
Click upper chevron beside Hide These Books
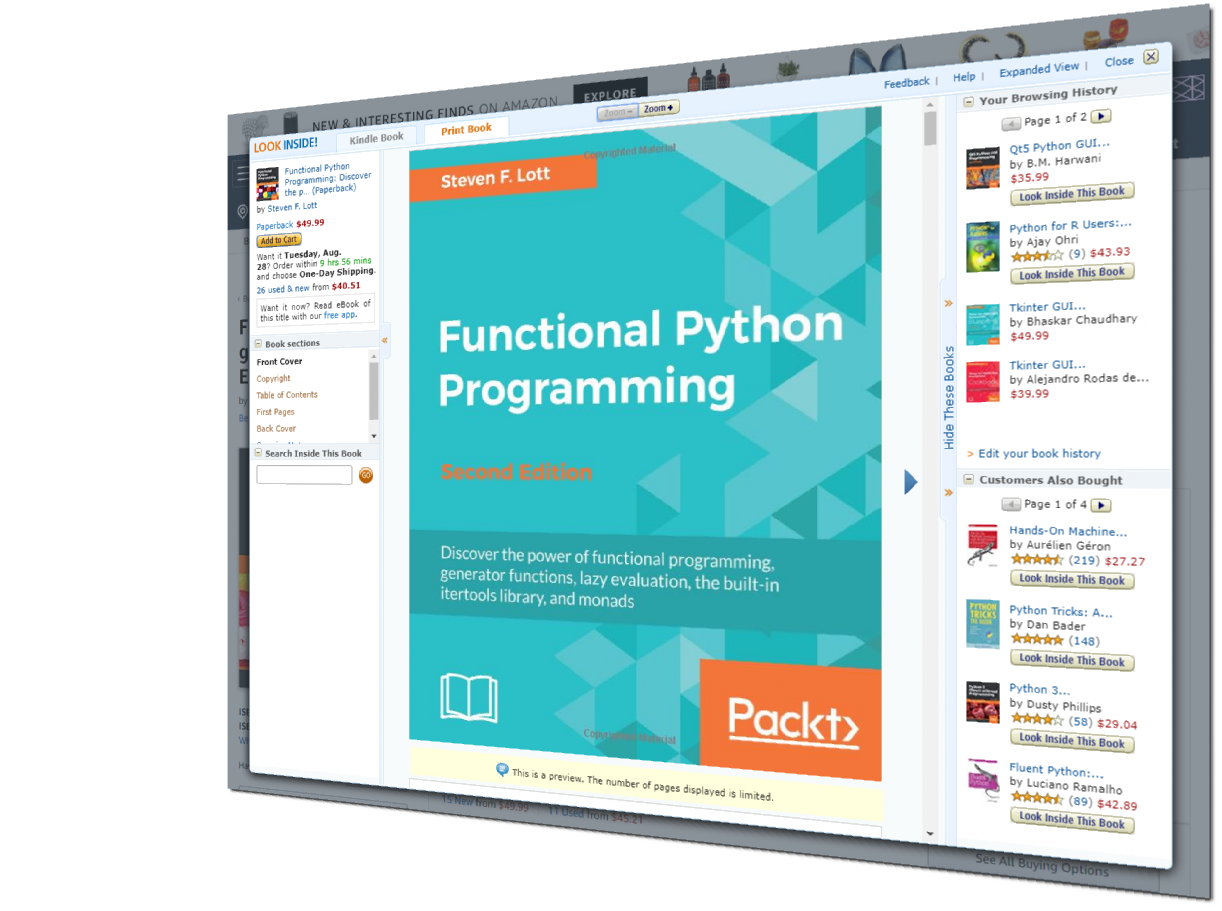(x=948, y=303)
